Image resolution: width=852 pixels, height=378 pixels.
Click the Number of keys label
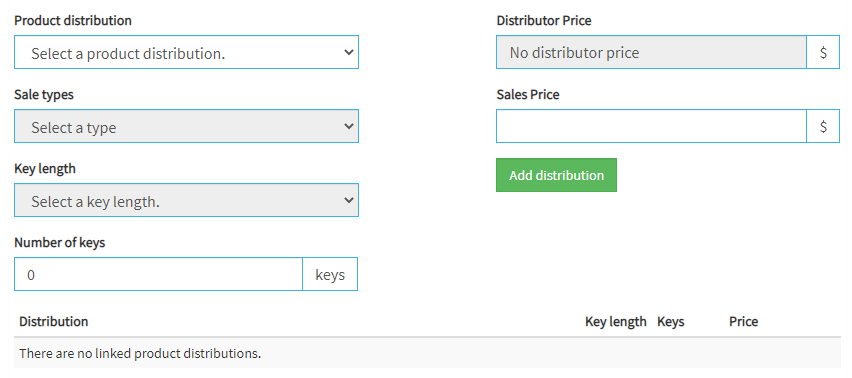pos(59,242)
